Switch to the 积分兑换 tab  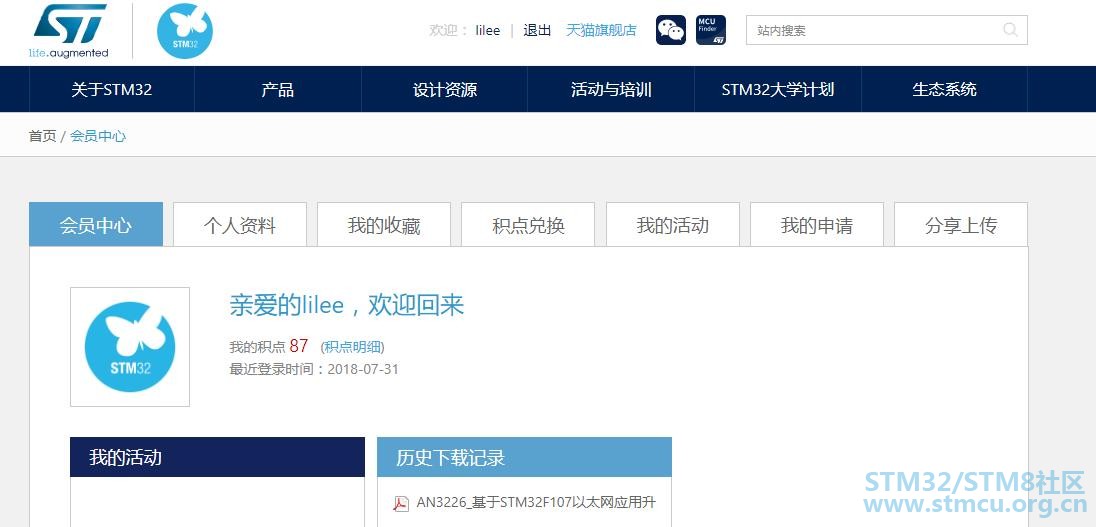(x=528, y=225)
